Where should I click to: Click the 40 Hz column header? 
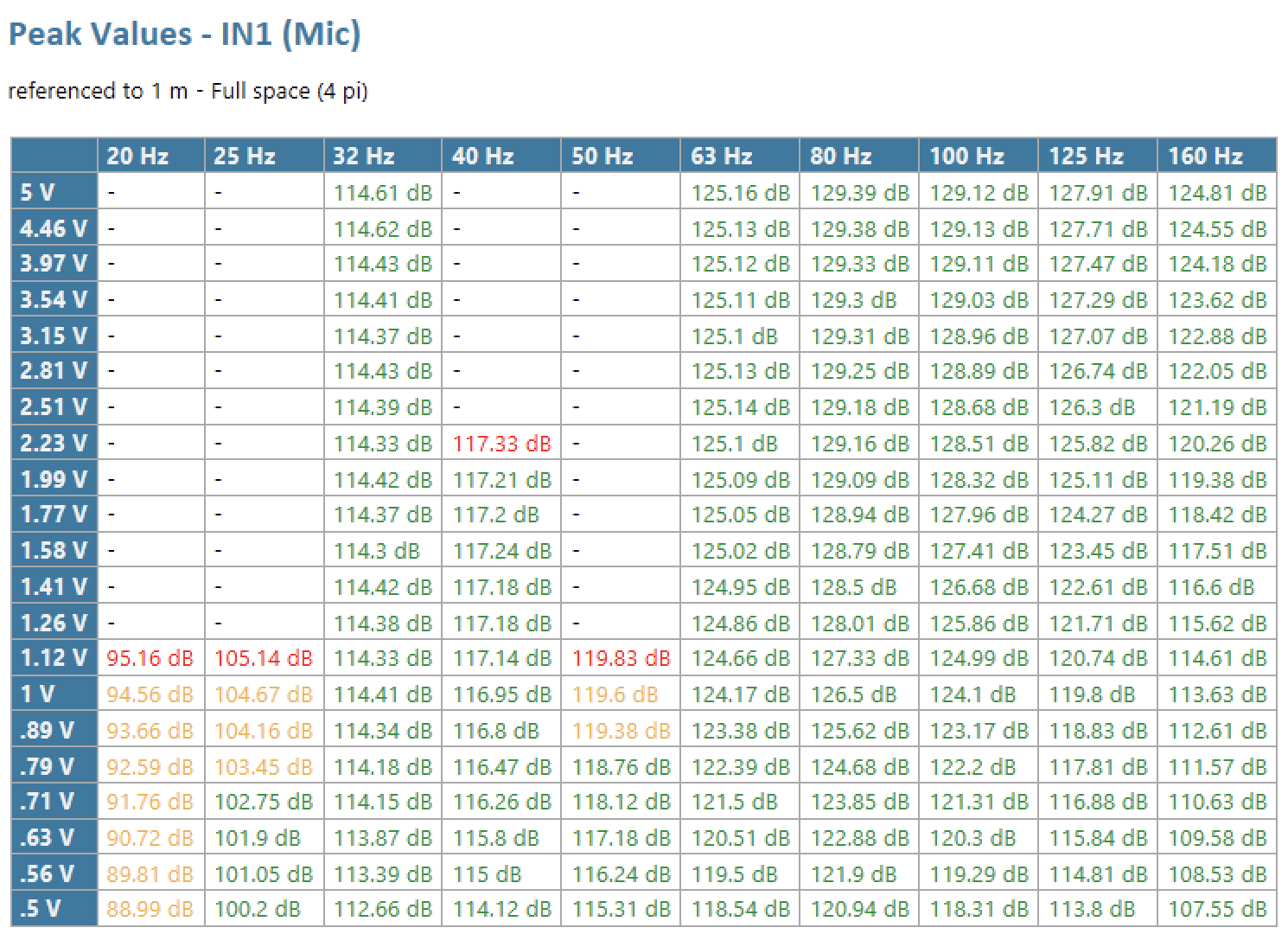501,156
